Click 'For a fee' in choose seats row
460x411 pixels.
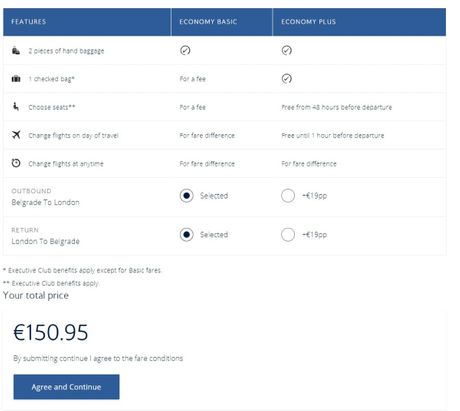(x=193, y=107)
